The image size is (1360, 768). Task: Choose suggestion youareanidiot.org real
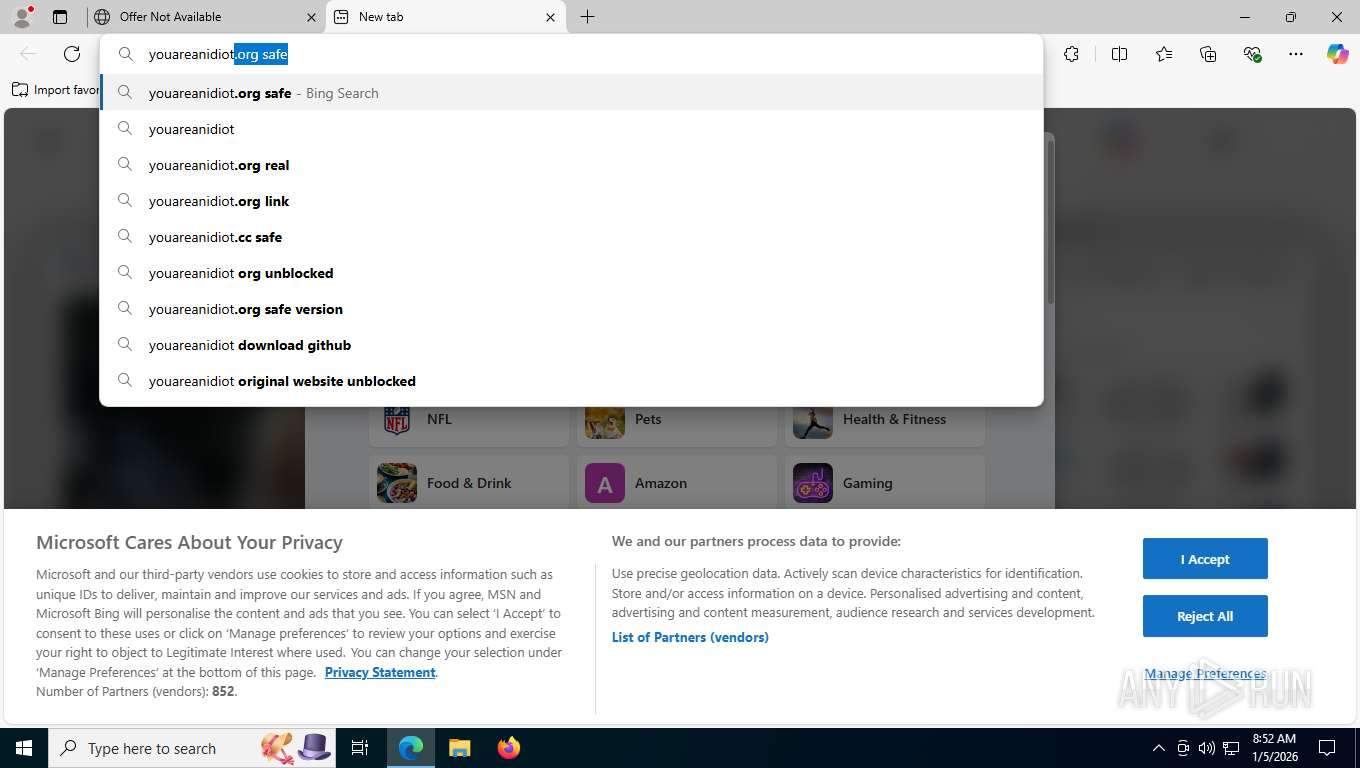pyautogui.click(x=571, y=165)
